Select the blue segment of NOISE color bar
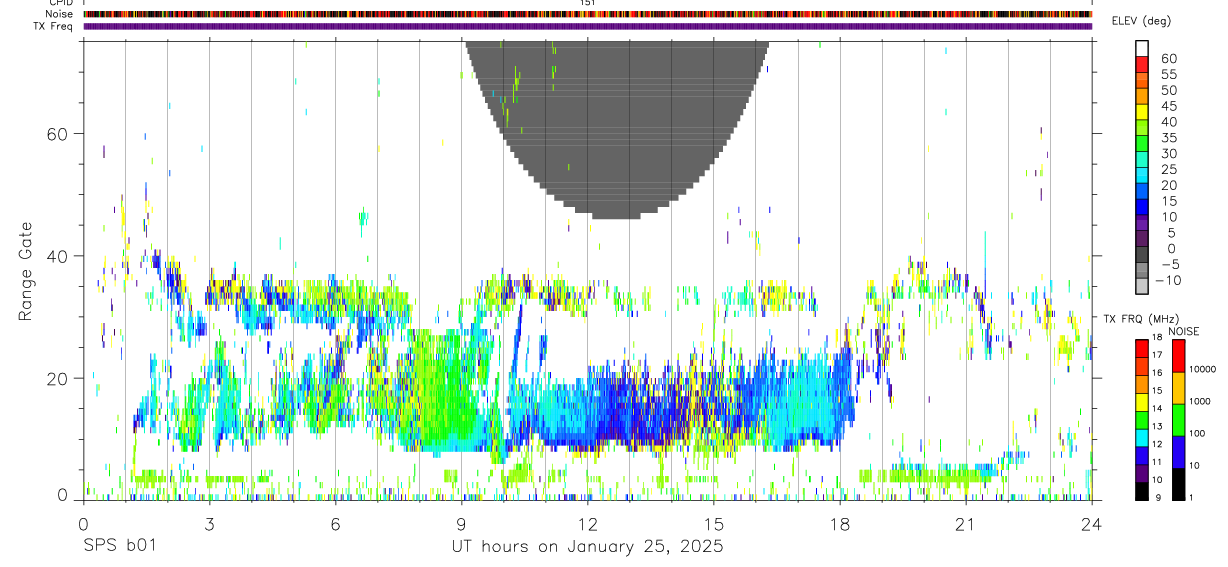Screen dimensions: 1228x567 [x=1177, y=452]
